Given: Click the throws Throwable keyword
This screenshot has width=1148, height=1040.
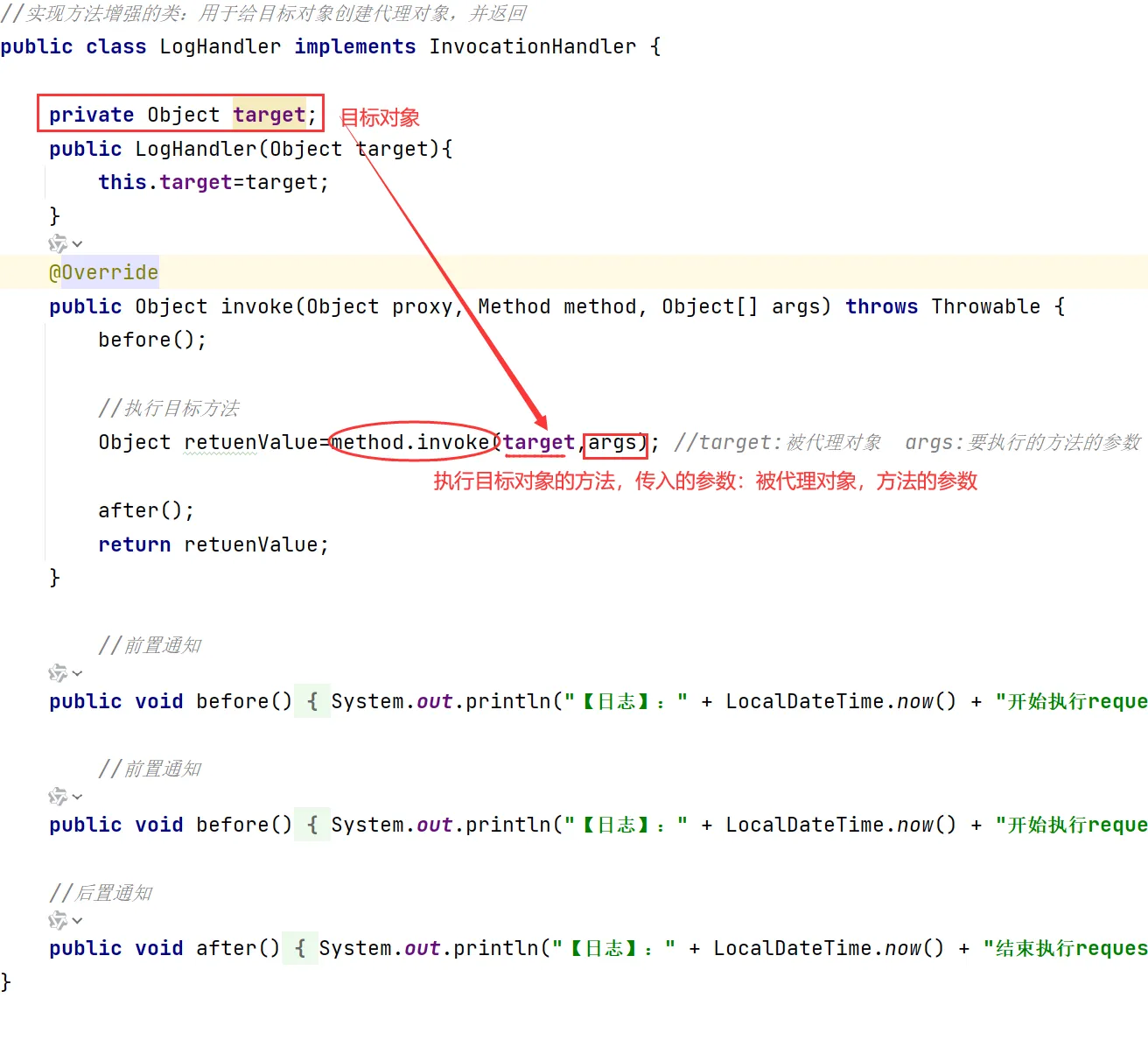Looking at the screenshot, I should click(880, 306).
